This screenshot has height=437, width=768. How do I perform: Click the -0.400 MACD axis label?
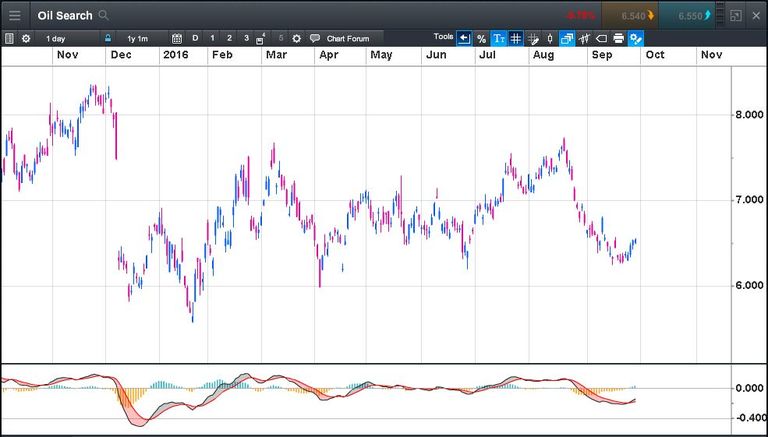click(750, 418)
